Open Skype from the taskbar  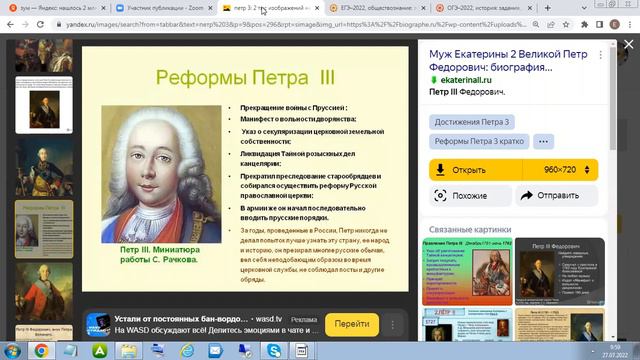(x=274, y=351)
